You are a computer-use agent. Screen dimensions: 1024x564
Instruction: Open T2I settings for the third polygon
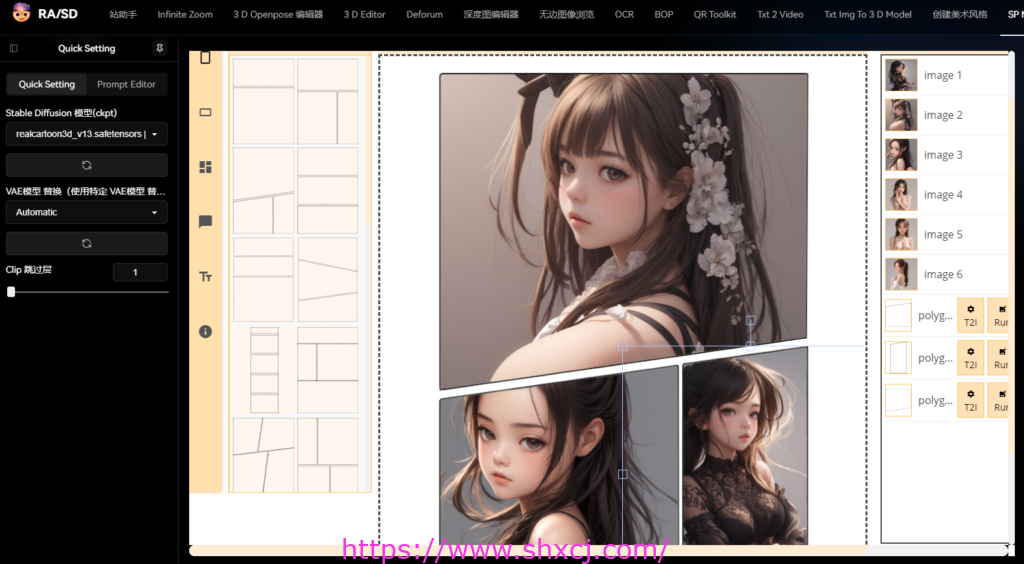pyautogui.click(x=970, y=400)
